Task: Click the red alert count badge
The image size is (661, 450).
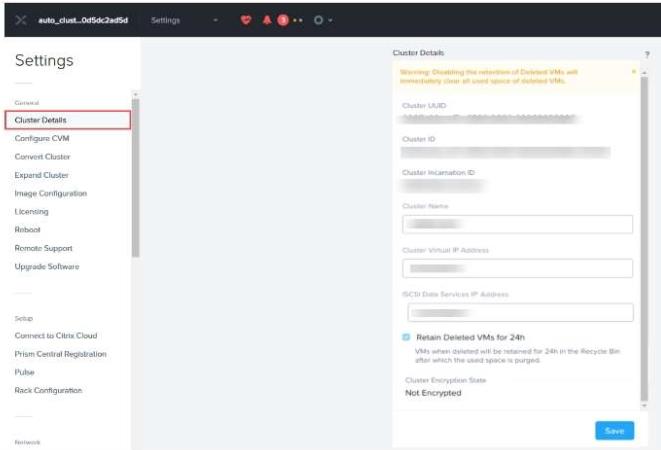Action: (282, 20)
